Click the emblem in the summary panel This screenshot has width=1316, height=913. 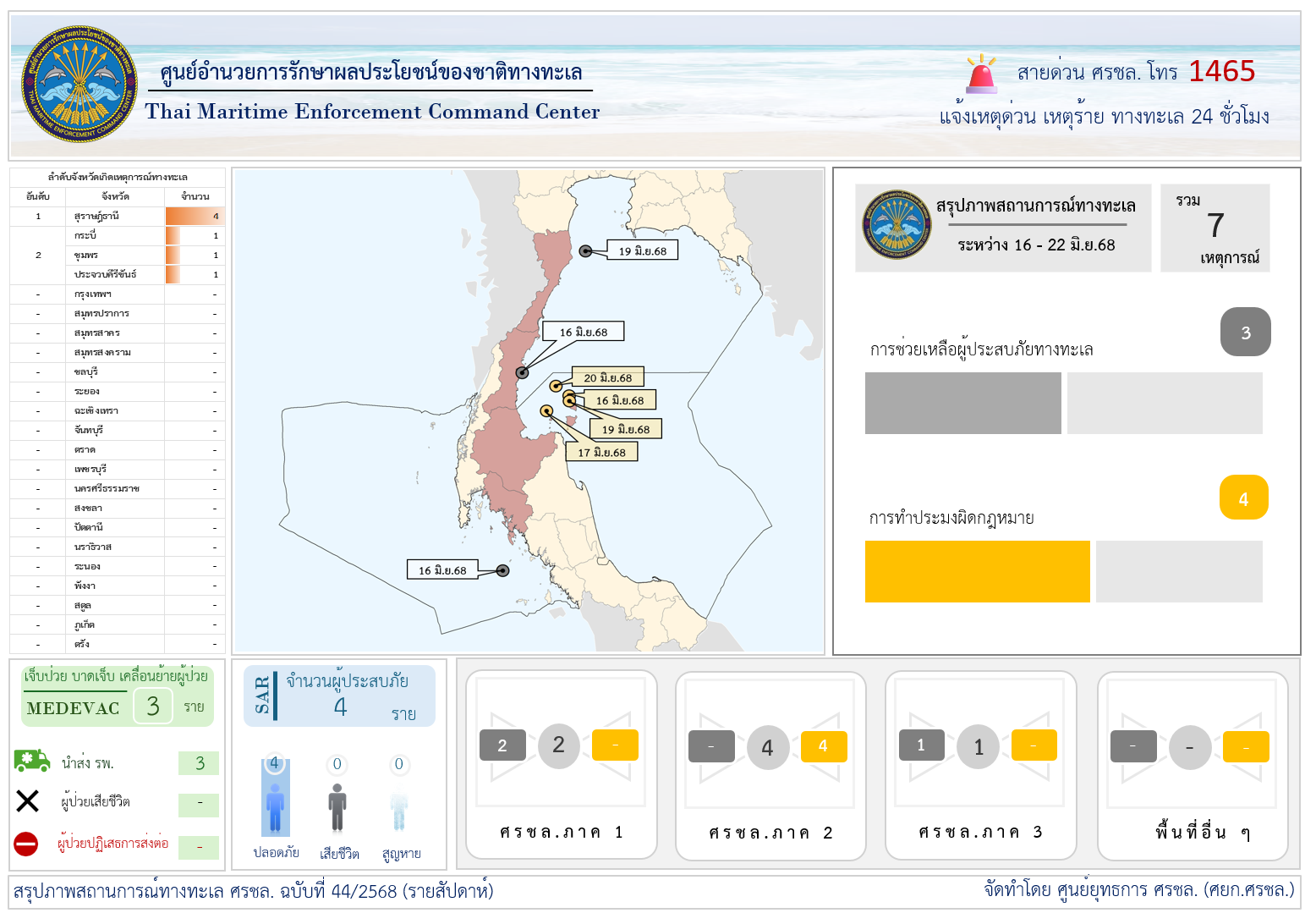[x=897, y=225]
